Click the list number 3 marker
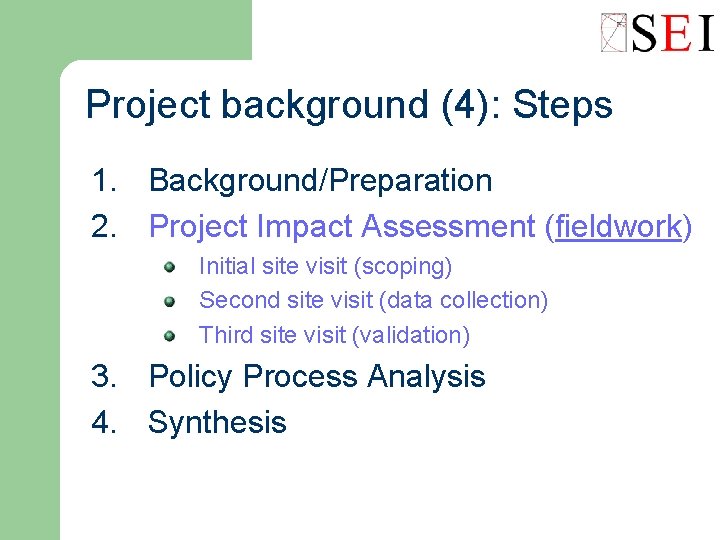The image size is (720, 540). click(103, 377)
